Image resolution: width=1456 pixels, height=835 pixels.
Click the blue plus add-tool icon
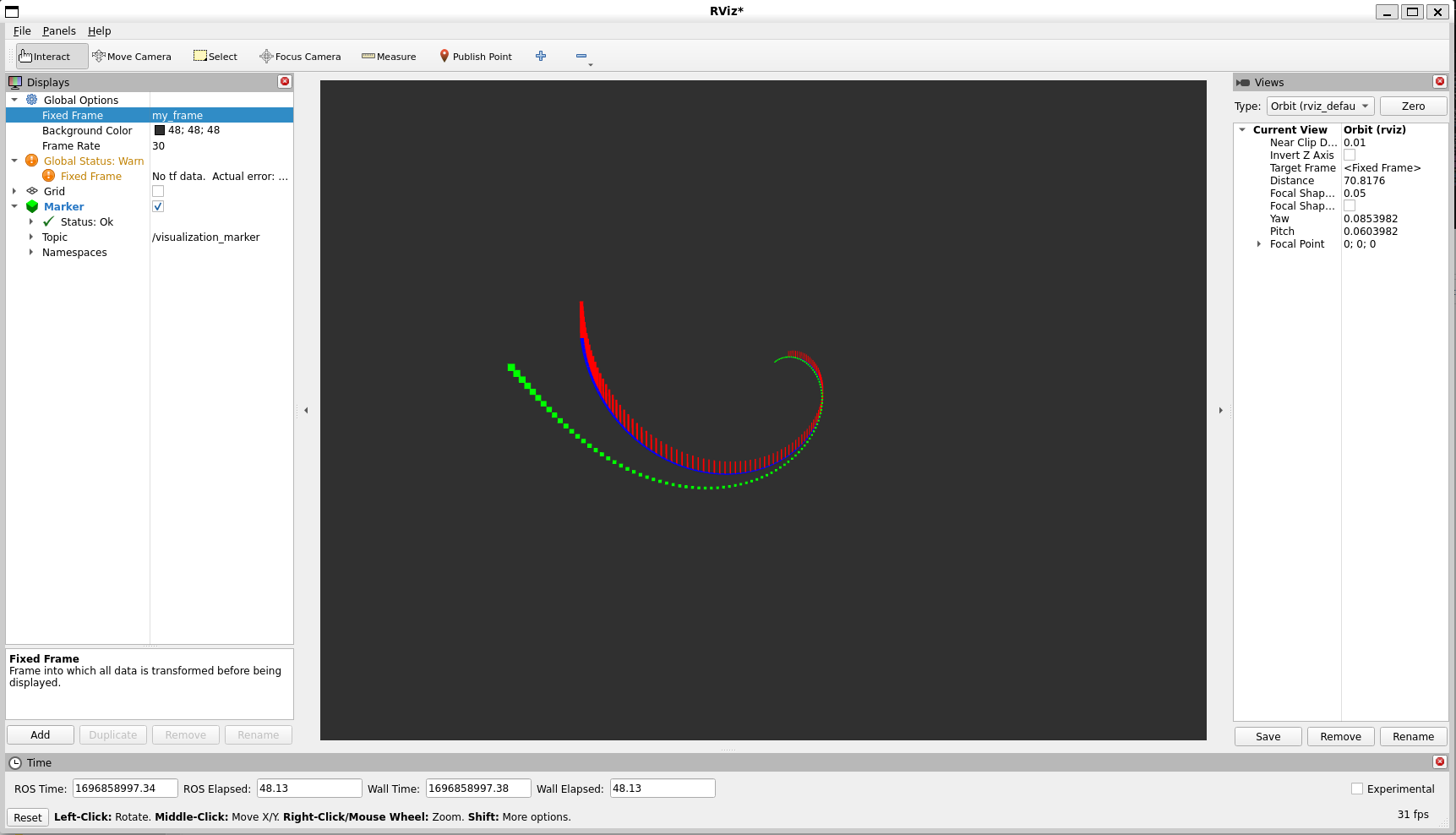(x=541, y=56)
